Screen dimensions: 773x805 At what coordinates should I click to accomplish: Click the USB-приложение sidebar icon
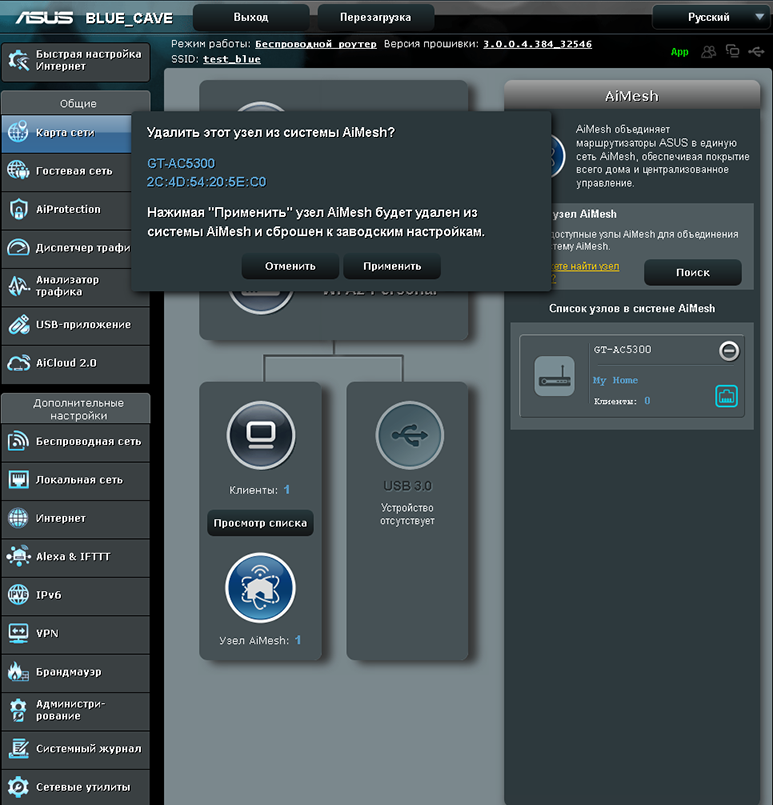[x=18, y=324]
